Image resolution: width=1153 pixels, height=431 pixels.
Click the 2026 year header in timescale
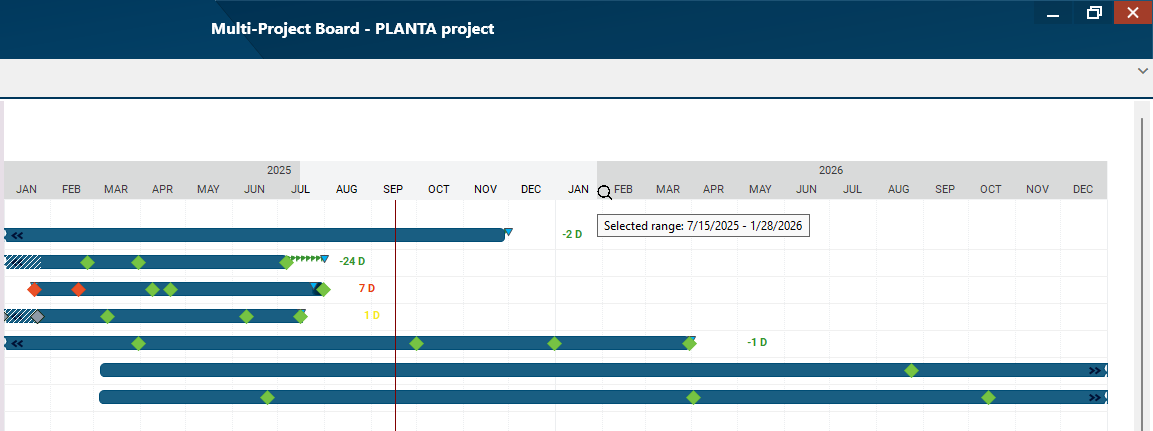tap(830, 171)
